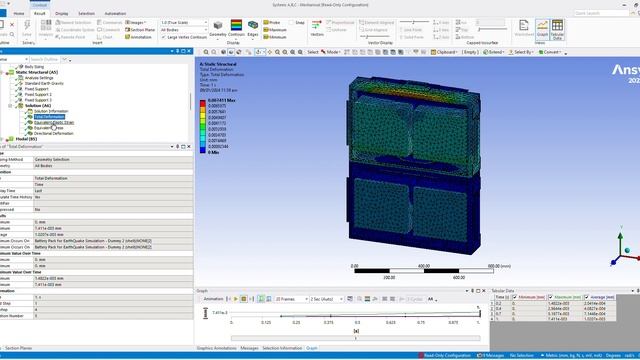Open the Messages tab below the graph

point(249,348)
